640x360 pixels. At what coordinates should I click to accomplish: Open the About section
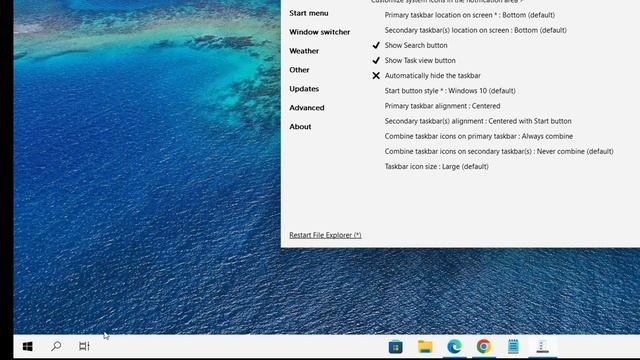click(300, 127)
